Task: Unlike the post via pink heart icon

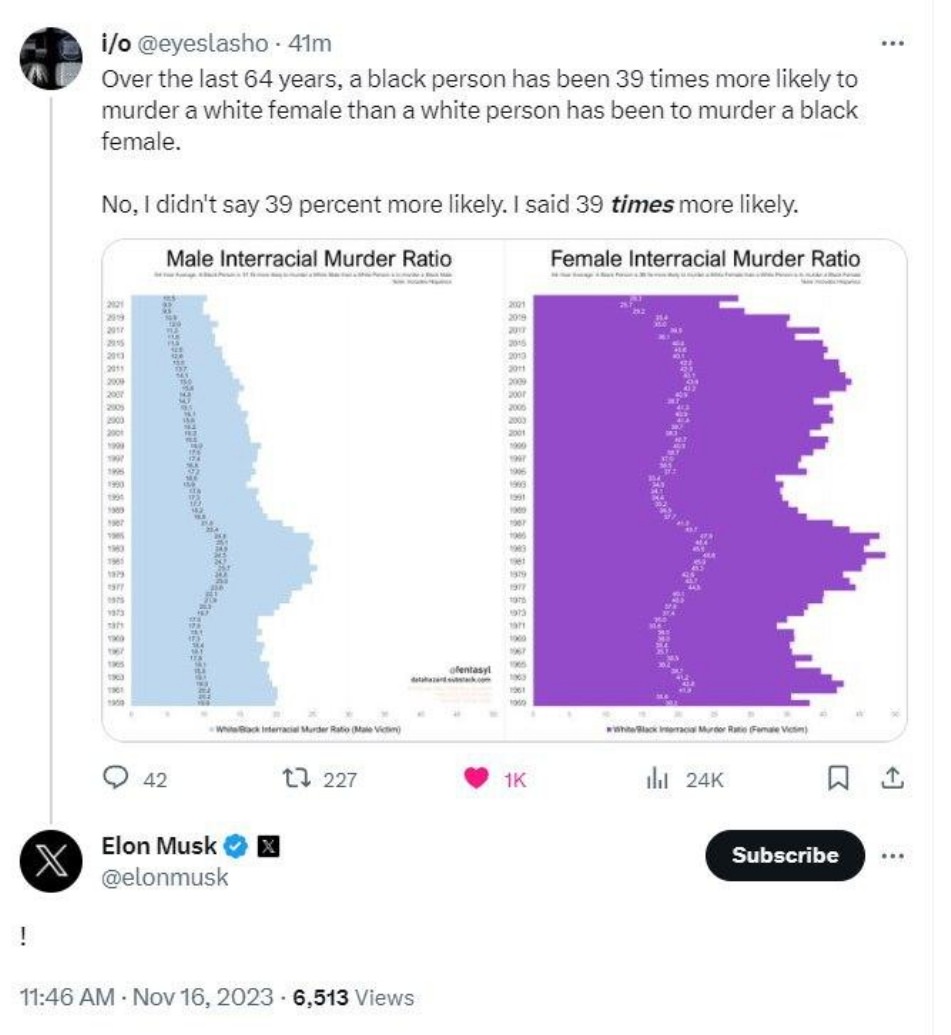Action: pos(476,779)
